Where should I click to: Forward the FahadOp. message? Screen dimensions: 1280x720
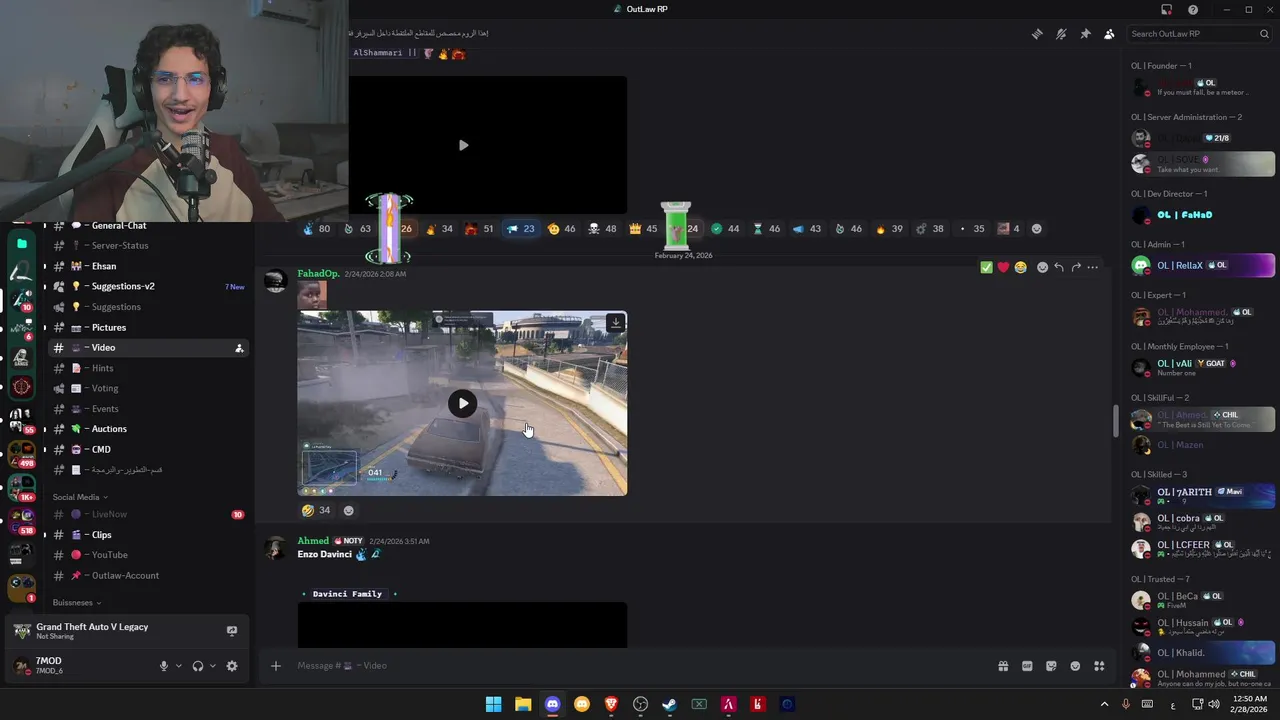[x=1076, y=267]
